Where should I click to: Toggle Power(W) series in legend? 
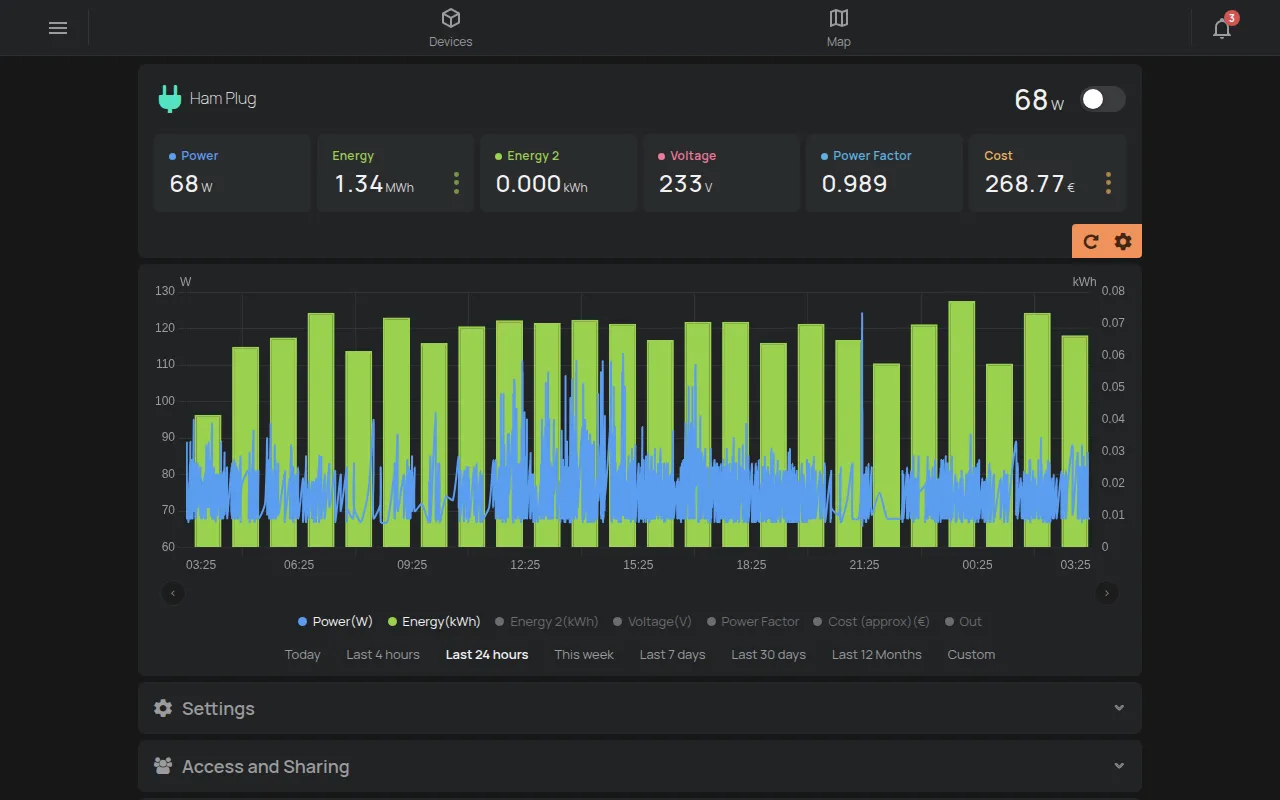(335, 621)
